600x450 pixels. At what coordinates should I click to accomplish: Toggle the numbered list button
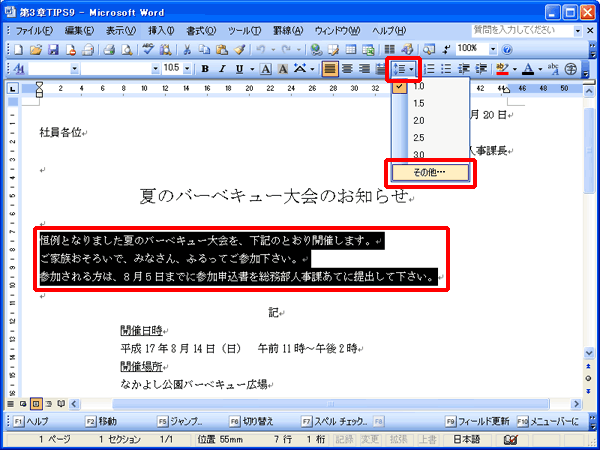(429, 69)
